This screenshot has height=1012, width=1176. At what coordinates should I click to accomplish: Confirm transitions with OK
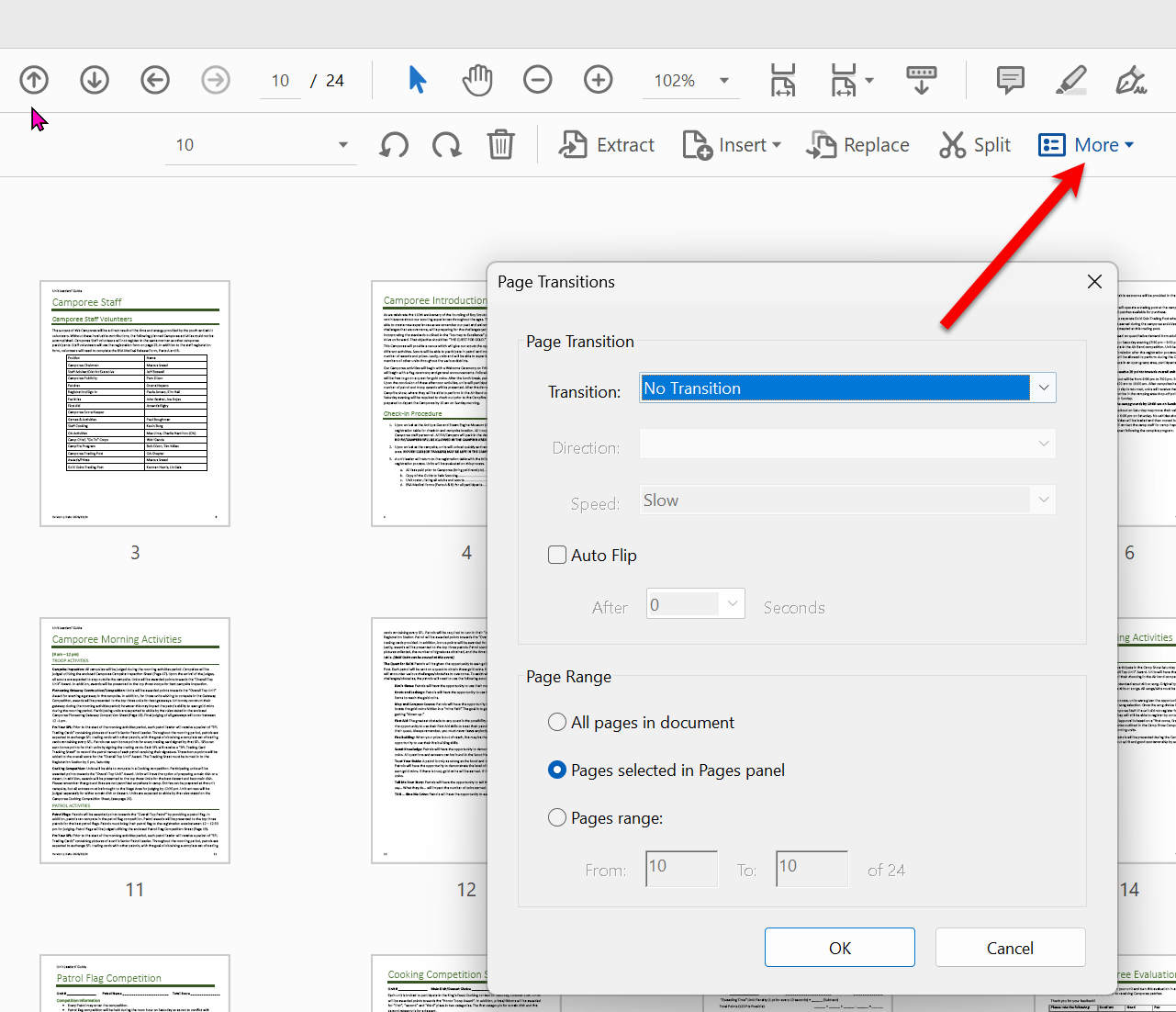pyautogui.click(x=839, y=947)
